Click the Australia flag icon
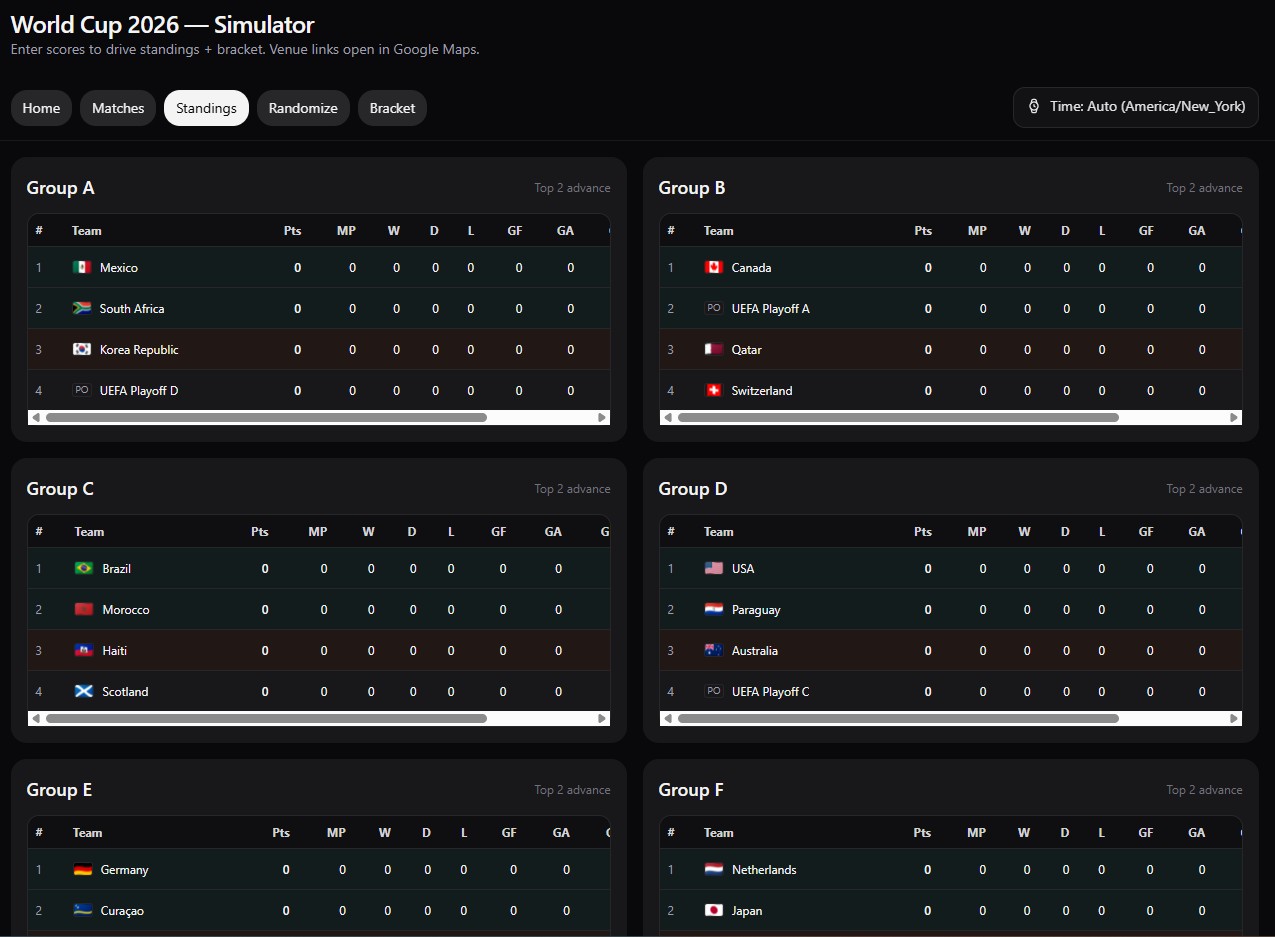The height and width of the screenshot is (937, 1275). point(714,650)
